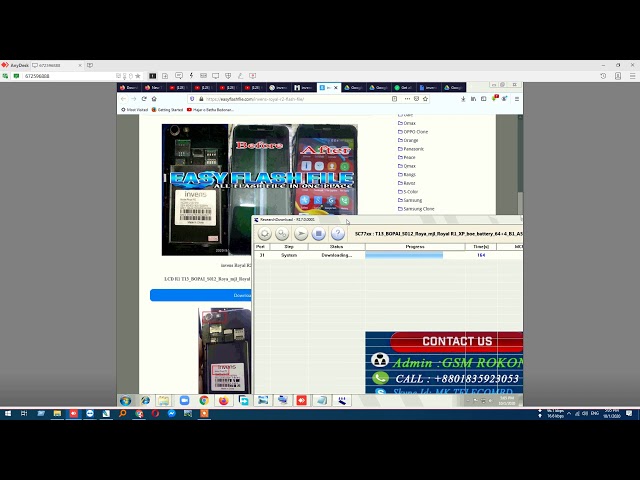Open AnyDesk permissions shield icon
The height and width of the screenshot is (480, 640).
click(228, 76)
